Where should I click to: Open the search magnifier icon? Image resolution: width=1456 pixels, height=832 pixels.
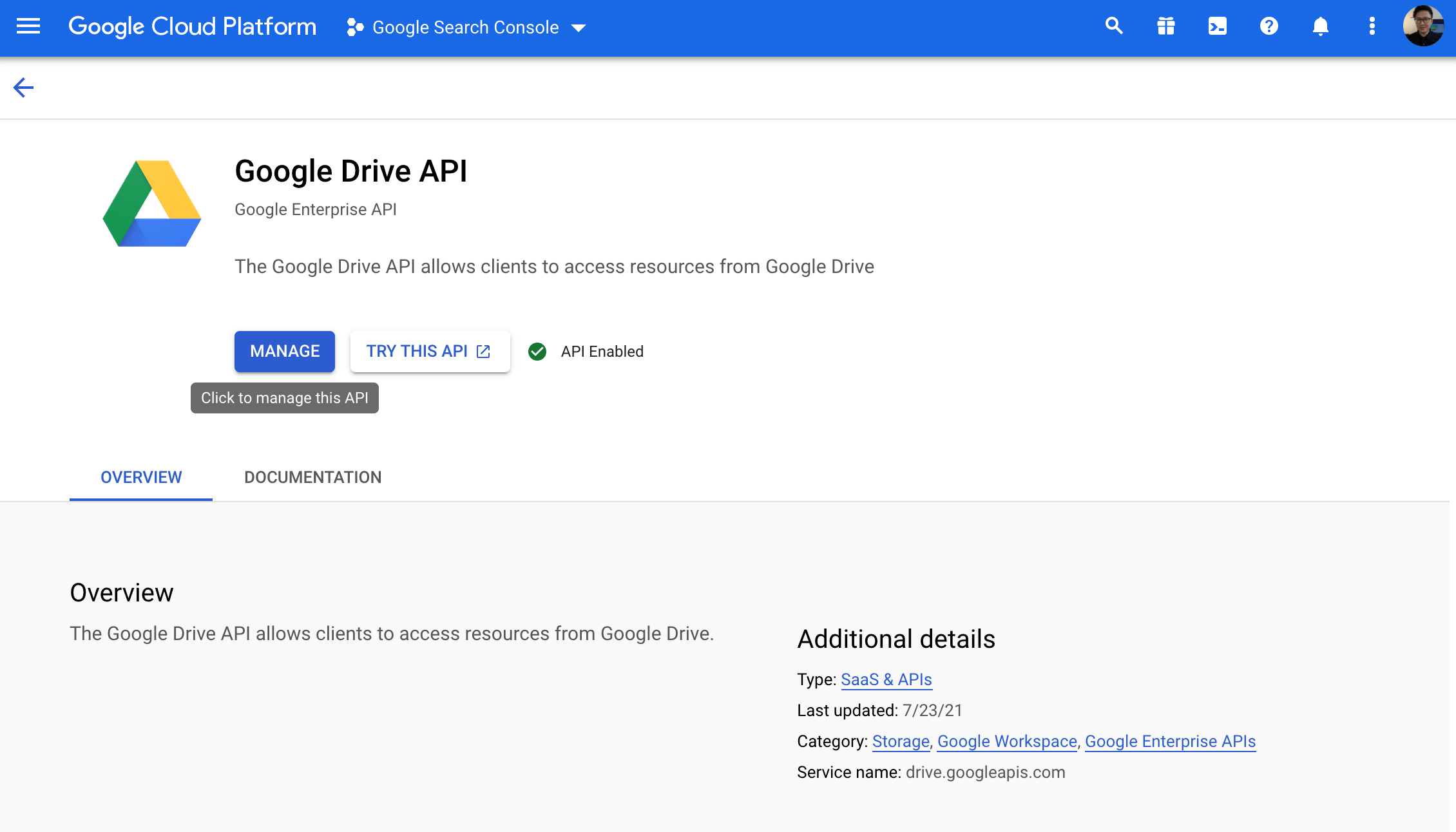coord(1114,26)
